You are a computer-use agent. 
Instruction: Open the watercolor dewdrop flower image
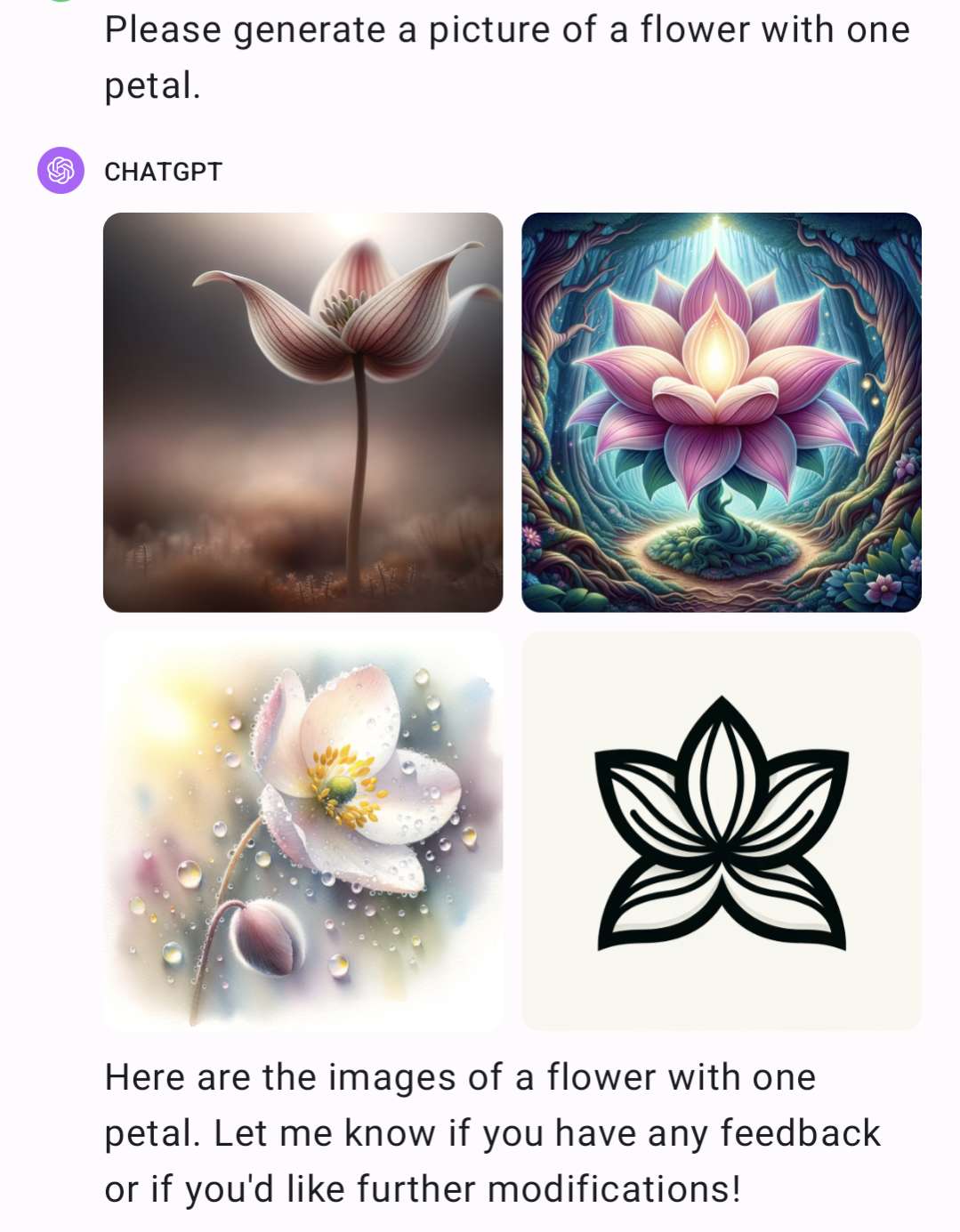pos(303,831)
